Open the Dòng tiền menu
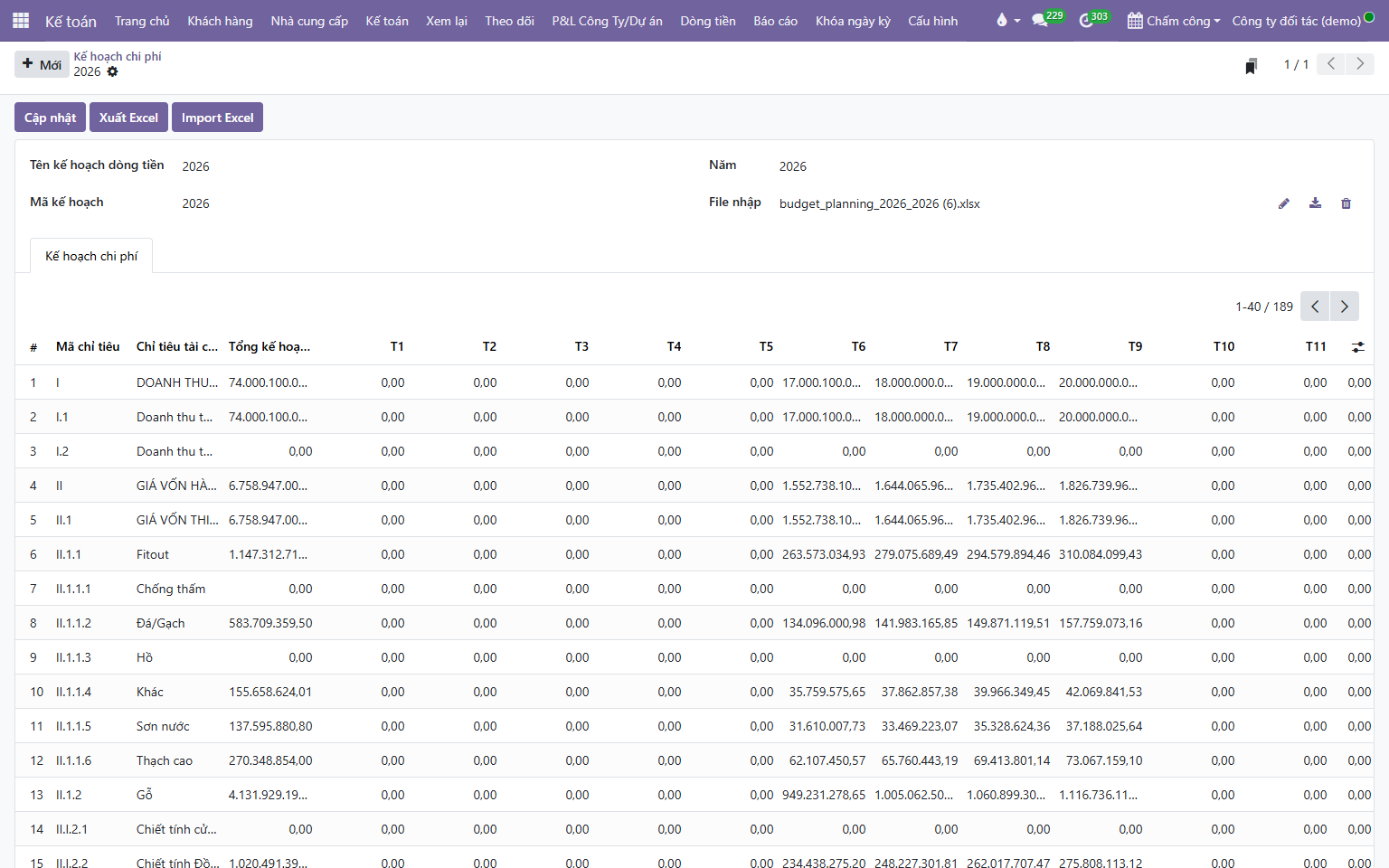The image size is (1389, 868). (x=707, y=20)
